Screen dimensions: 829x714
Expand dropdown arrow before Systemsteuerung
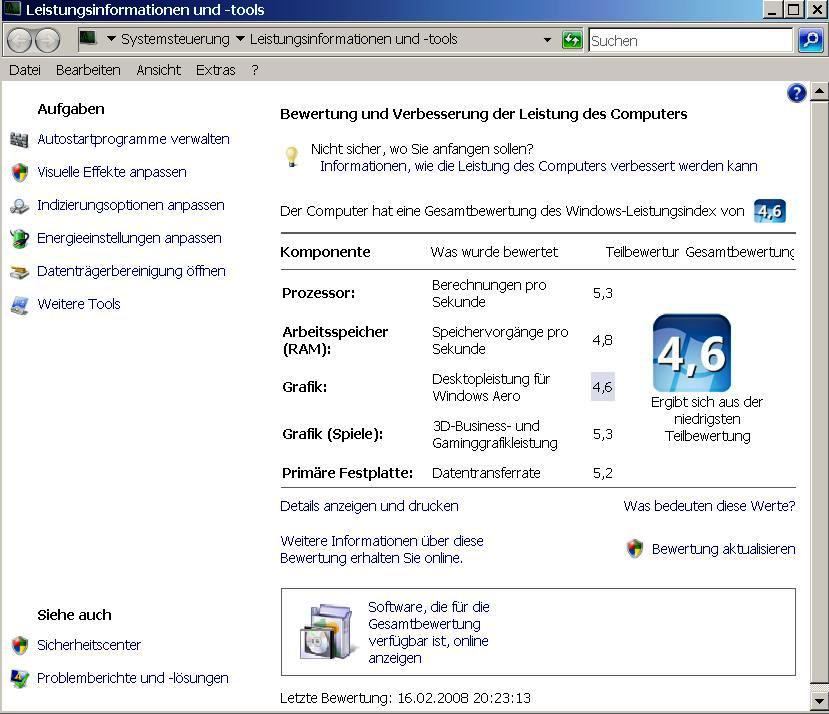tap(111, 39)
